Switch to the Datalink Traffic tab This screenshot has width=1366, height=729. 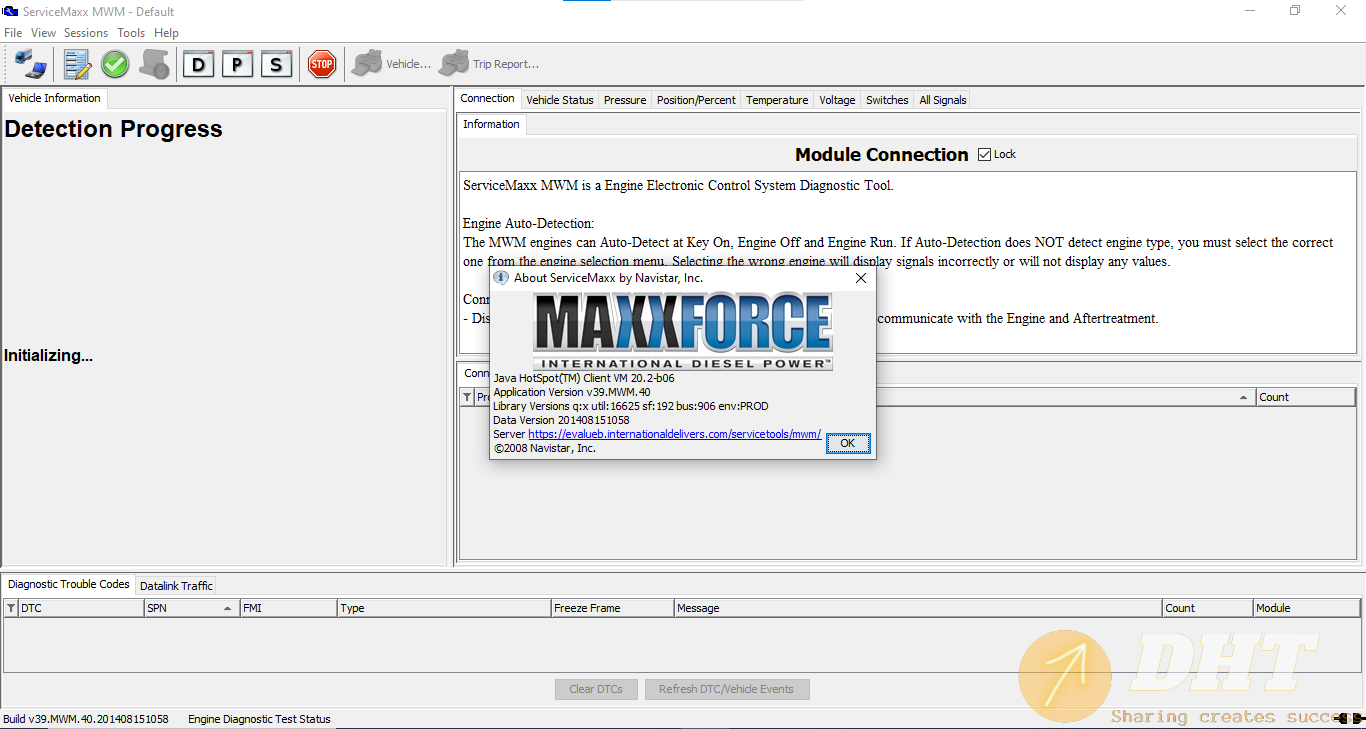(176, 586)
